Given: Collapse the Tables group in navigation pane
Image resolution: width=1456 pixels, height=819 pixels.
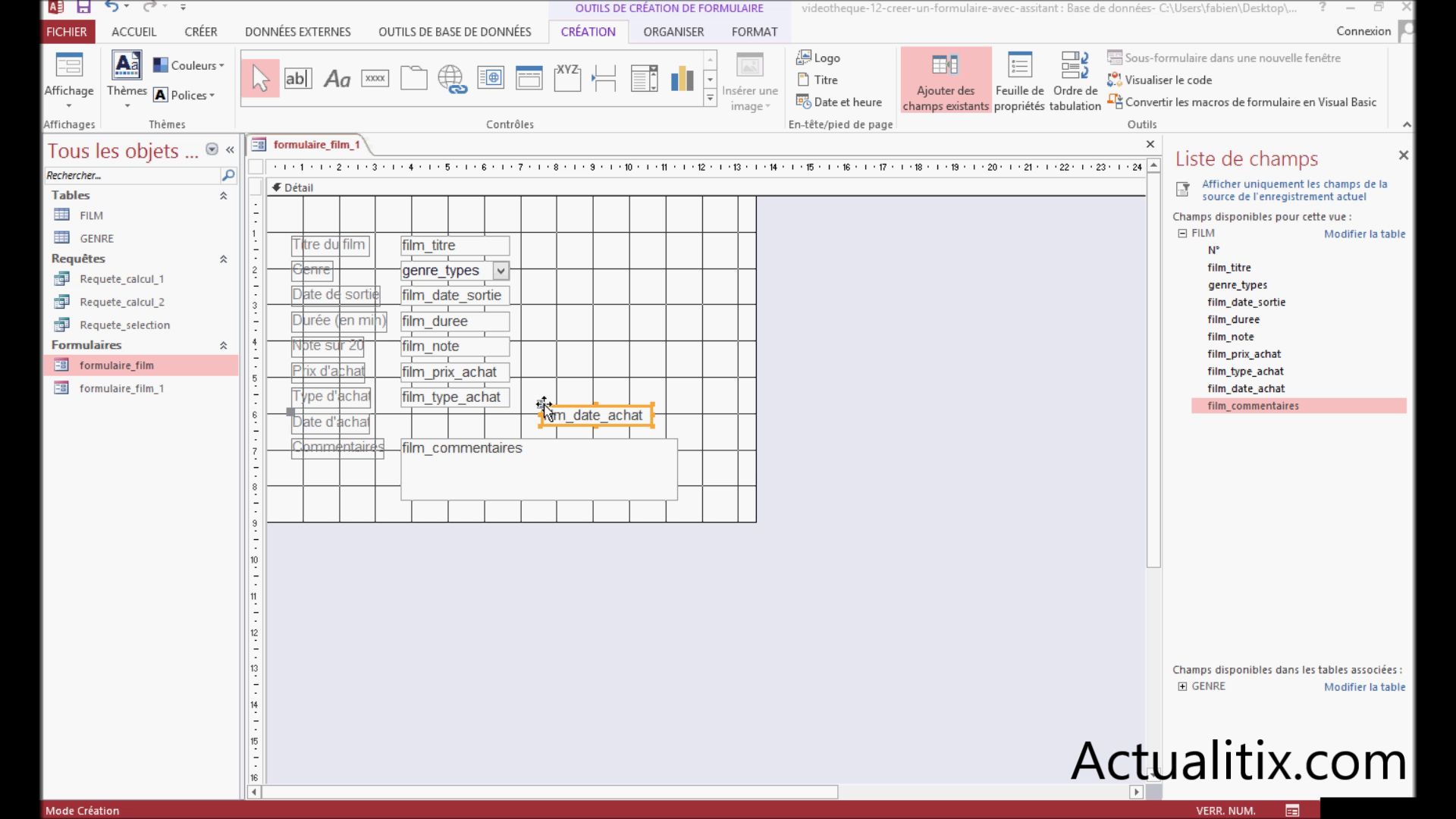Looking at the screenshot, I should (224, 196).
